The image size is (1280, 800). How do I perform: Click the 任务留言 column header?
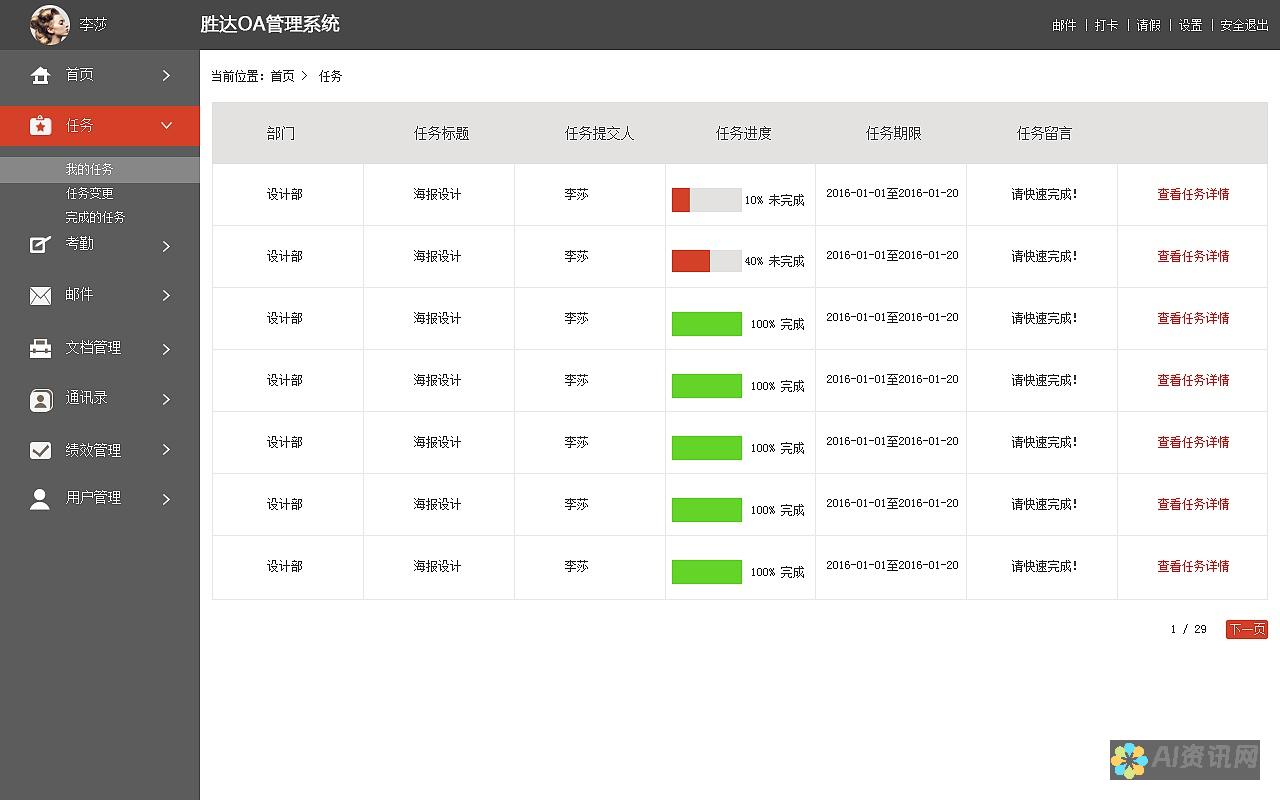coord(1044,133)
